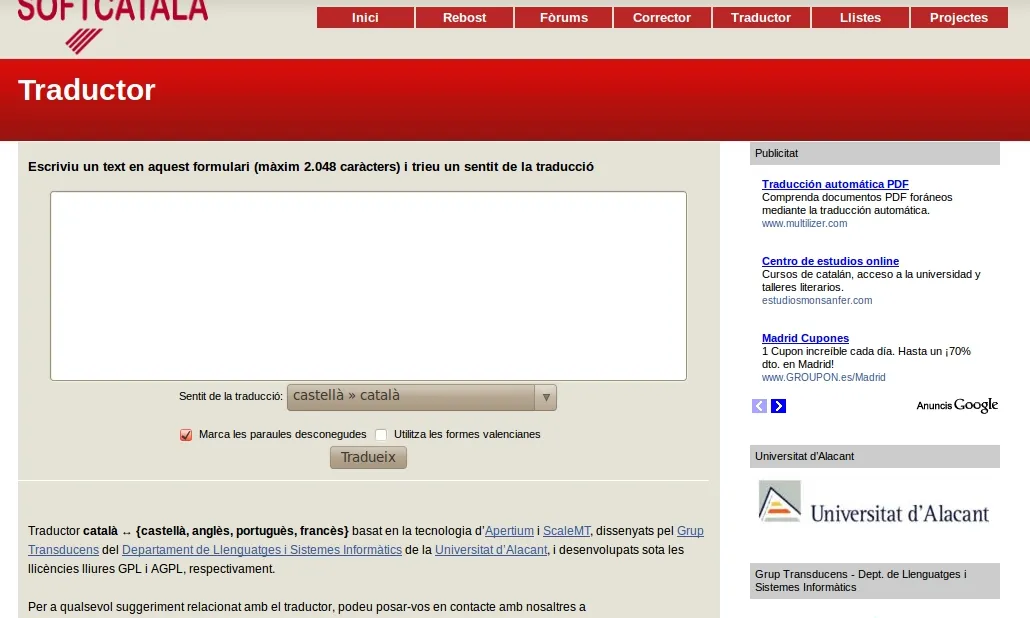The width and height of the screenshot is (1030, 618).
Task: Open the "Sentit de la traducció" dropdown
Action: click(x=546, y=397)
